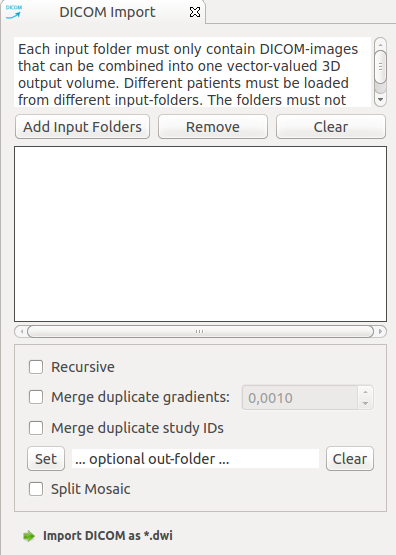Viewport: 396px width, 555px height.
Task: Click the DICOM logo icon in tab
Action: [x=14, y=12]
